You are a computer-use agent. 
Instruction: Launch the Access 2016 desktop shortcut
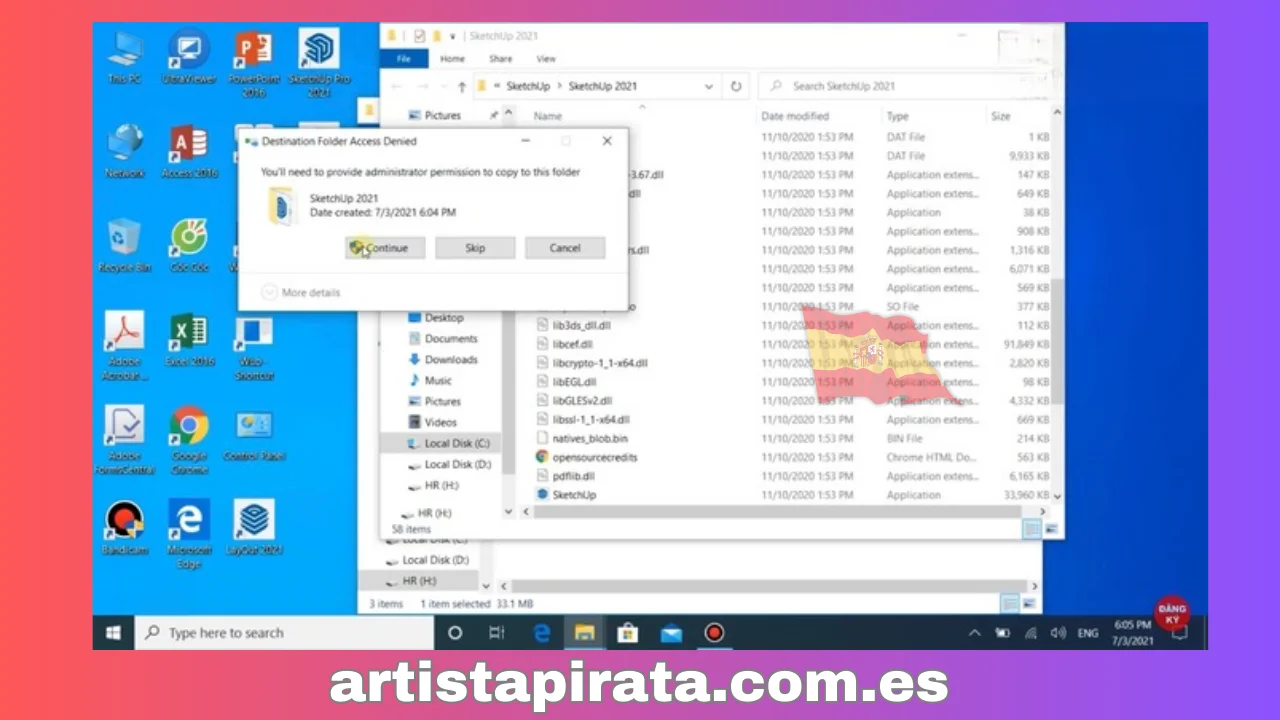189,152
